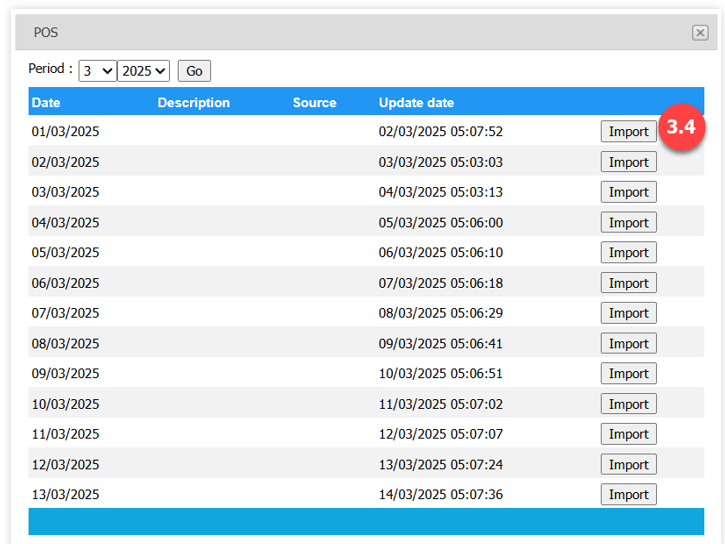Import the 01/03/2025 record
This screenshot has width=725, height=544.
pyautogui.click(x=628, y=132)
